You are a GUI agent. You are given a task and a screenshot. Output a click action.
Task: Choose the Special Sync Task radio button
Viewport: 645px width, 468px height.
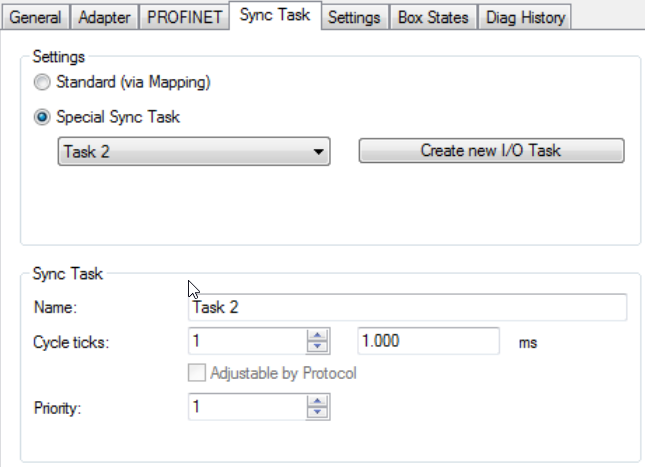point(42,117)
